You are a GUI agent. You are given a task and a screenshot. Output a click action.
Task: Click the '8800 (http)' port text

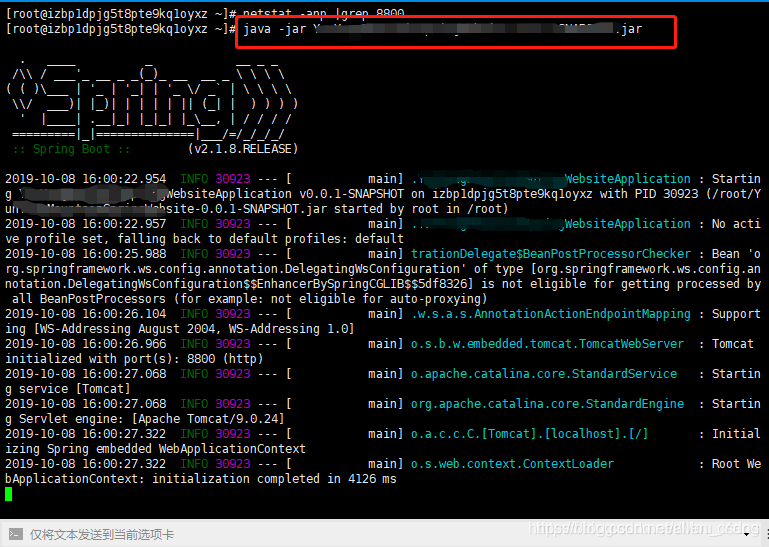[225, 359]
